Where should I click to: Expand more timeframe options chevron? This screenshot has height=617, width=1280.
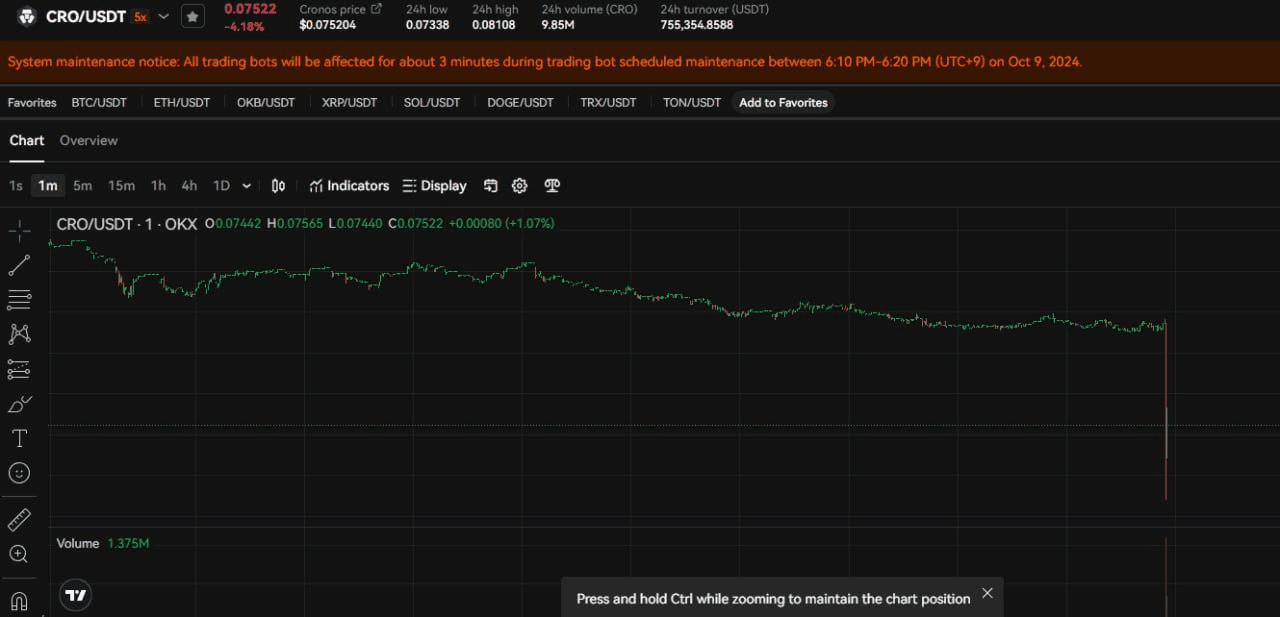(x=247, y=186)
